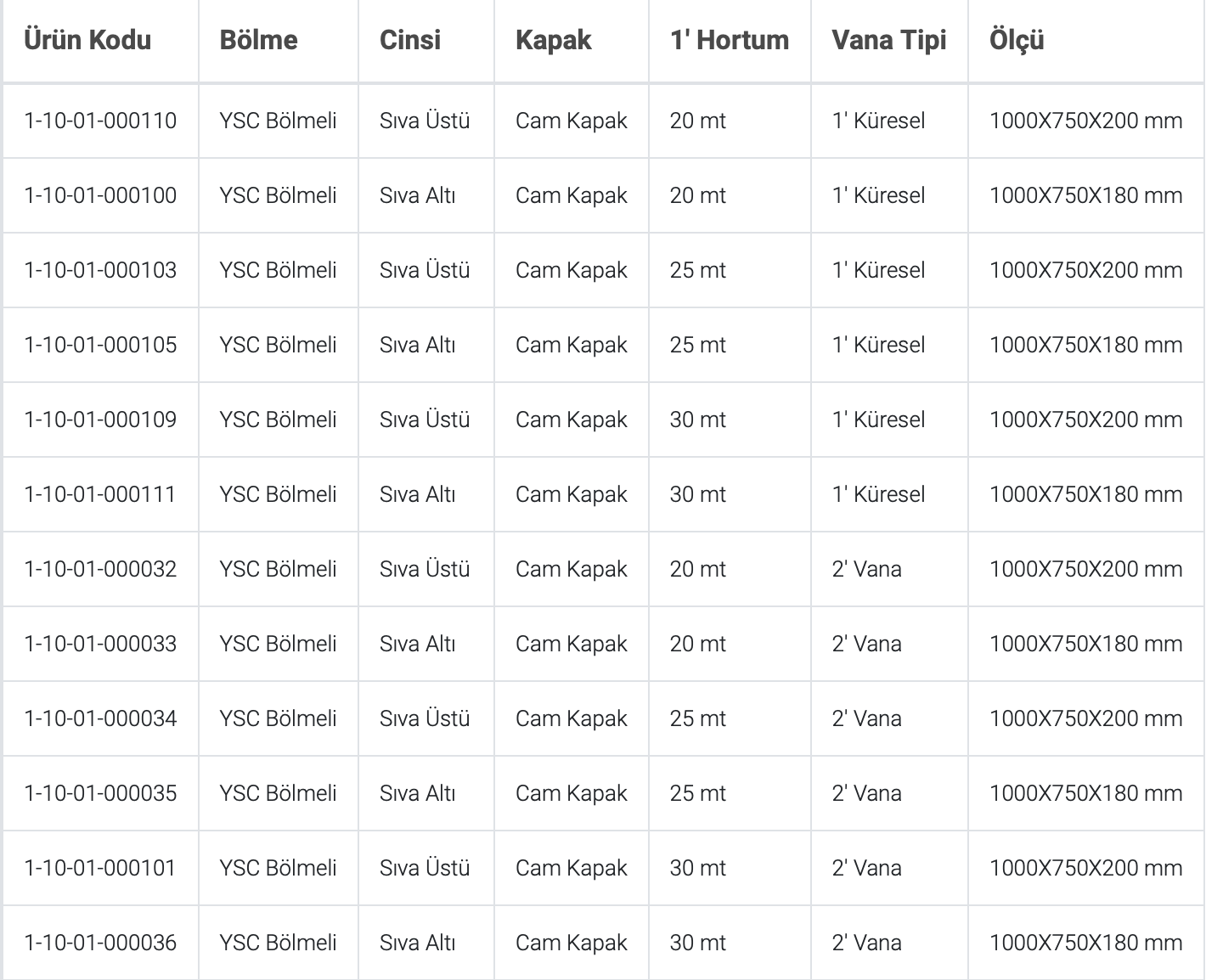Viewport: 1206px width, 980px height.
Task: Click product code 1-10-01-000111
Action: click(100, 494)
